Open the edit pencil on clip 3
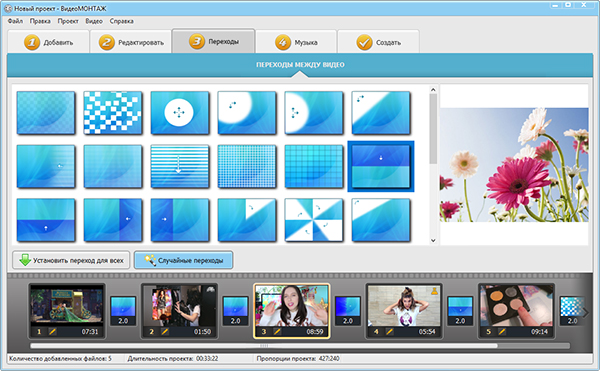 click(x=277, y=332)
